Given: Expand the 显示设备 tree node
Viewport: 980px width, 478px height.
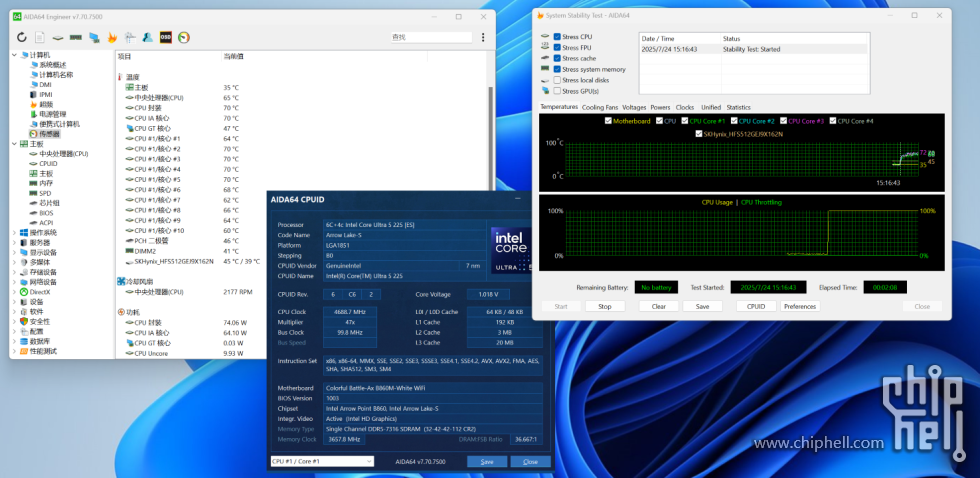Looking at the screenshot, I should [15, 252].
